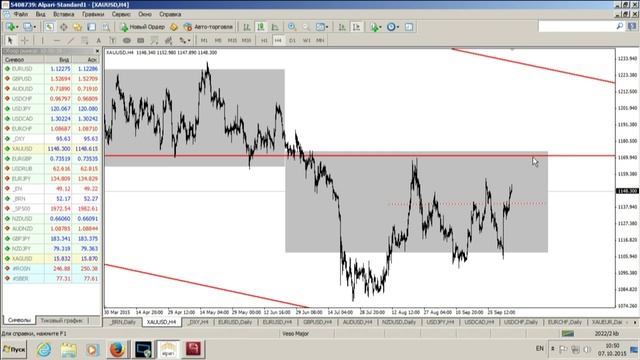Open the Data Window icon
This screenshot has height=360, width=640.
63,27
